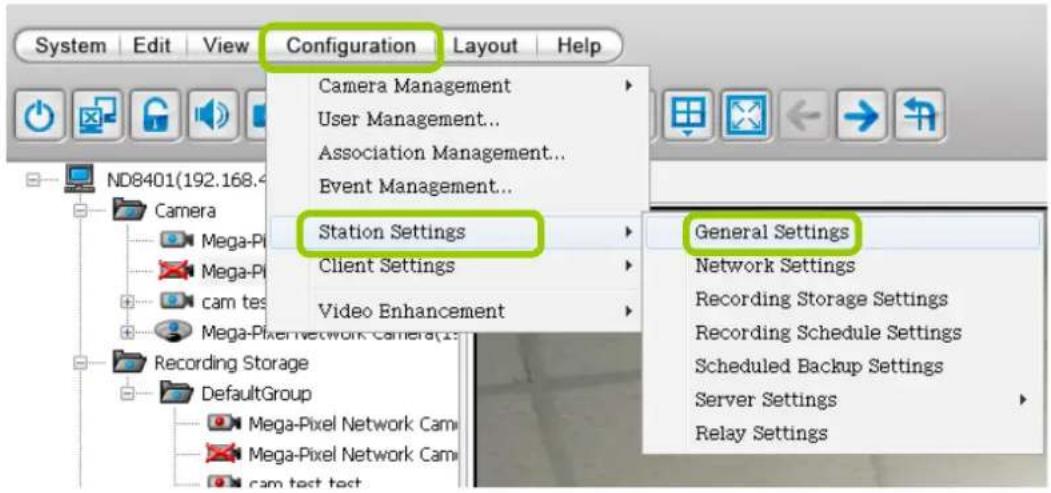Open the Camera Management submenu
The width and height of the screenshot is (1051, 493).
click(458, 86)
